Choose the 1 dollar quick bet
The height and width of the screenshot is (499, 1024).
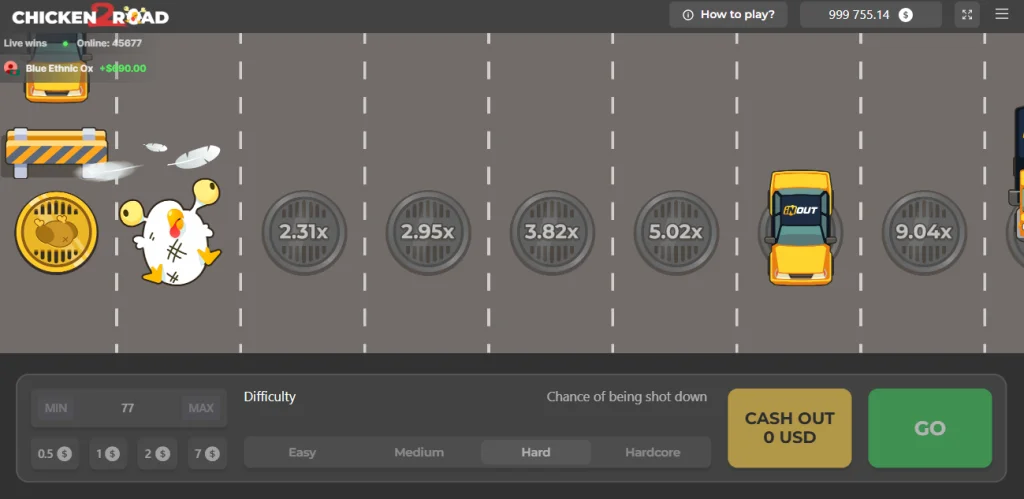coord(108,453)
